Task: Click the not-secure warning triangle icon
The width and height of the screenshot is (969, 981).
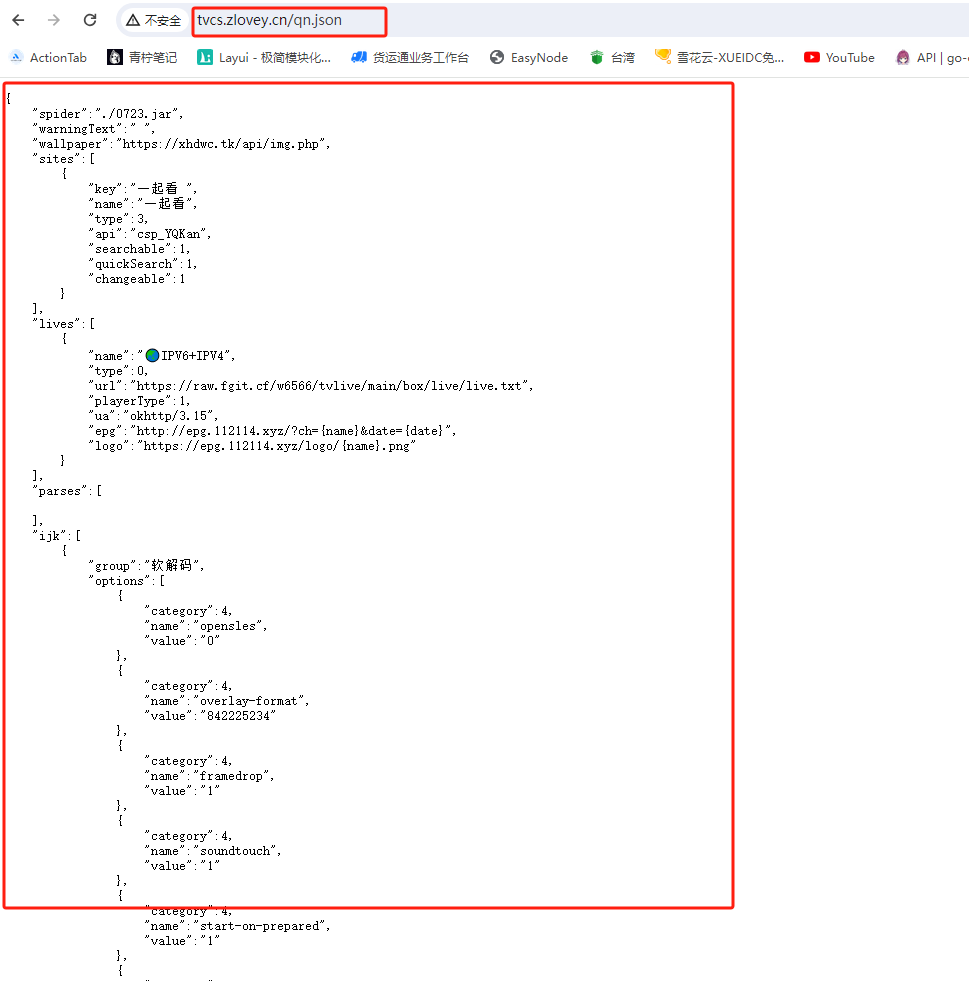Action: tap(133, 20)
